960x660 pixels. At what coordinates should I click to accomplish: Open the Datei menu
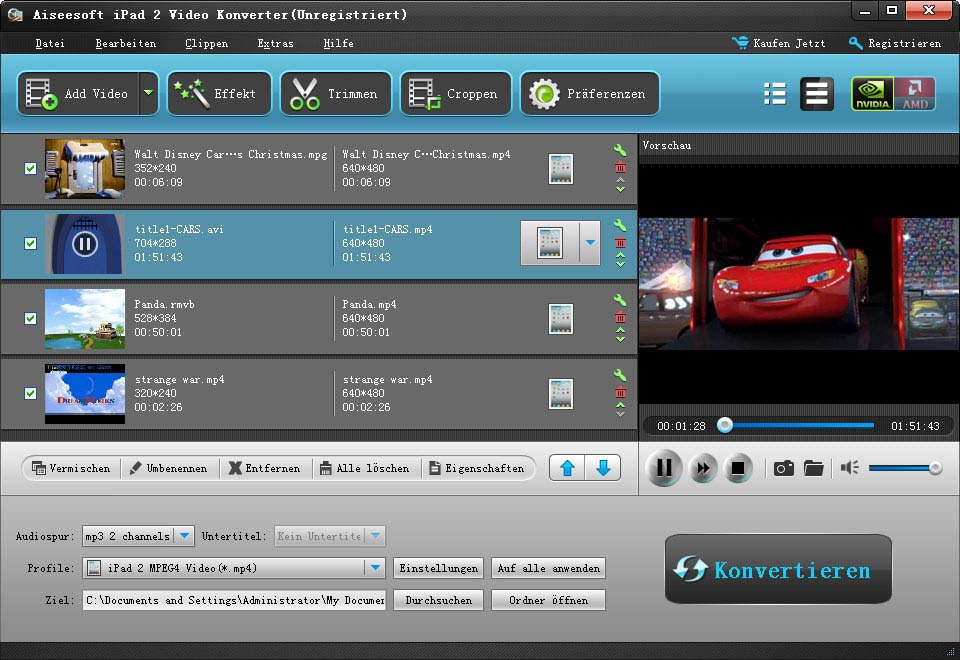[50, 43]
